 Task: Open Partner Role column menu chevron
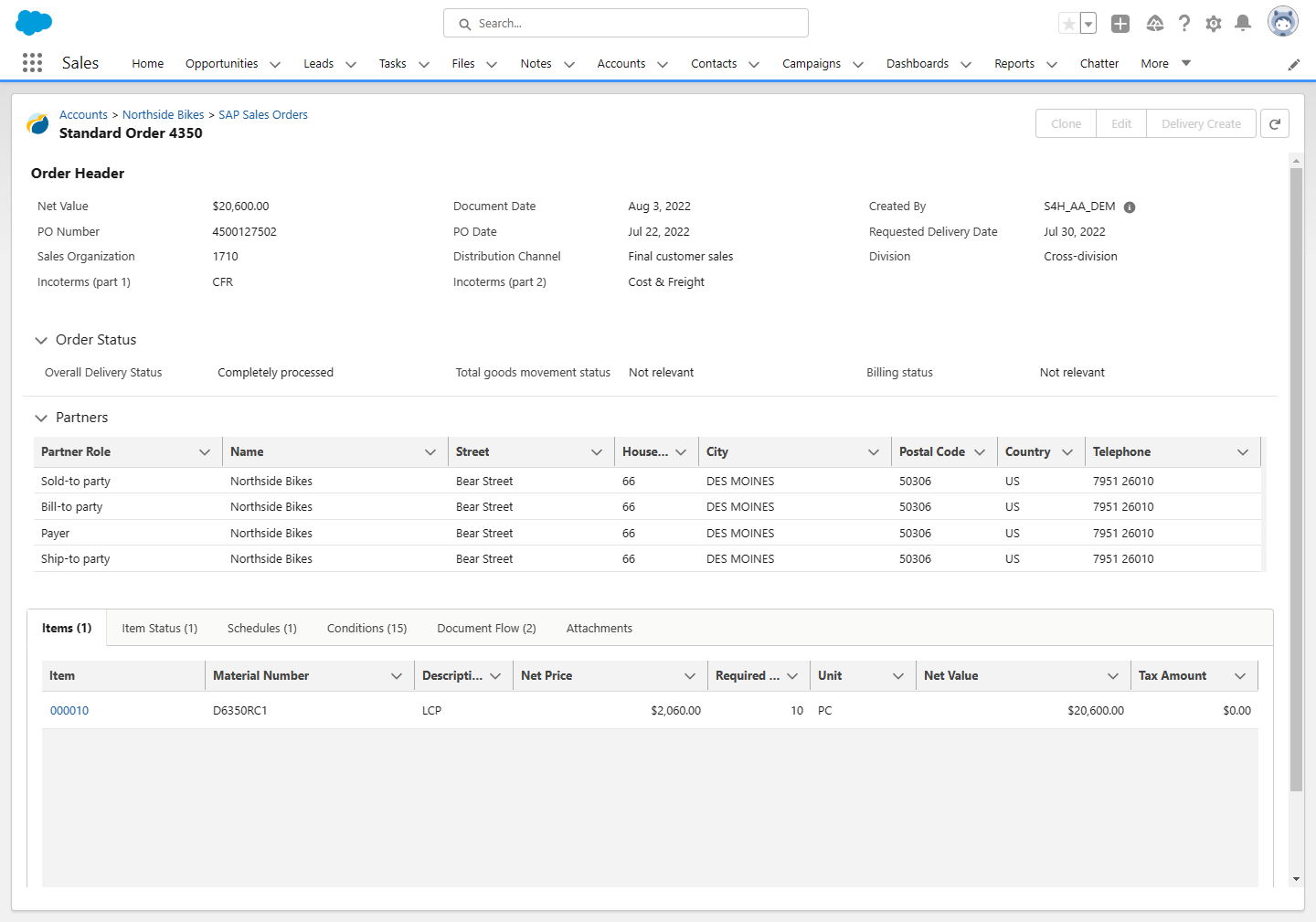(205, 452)
